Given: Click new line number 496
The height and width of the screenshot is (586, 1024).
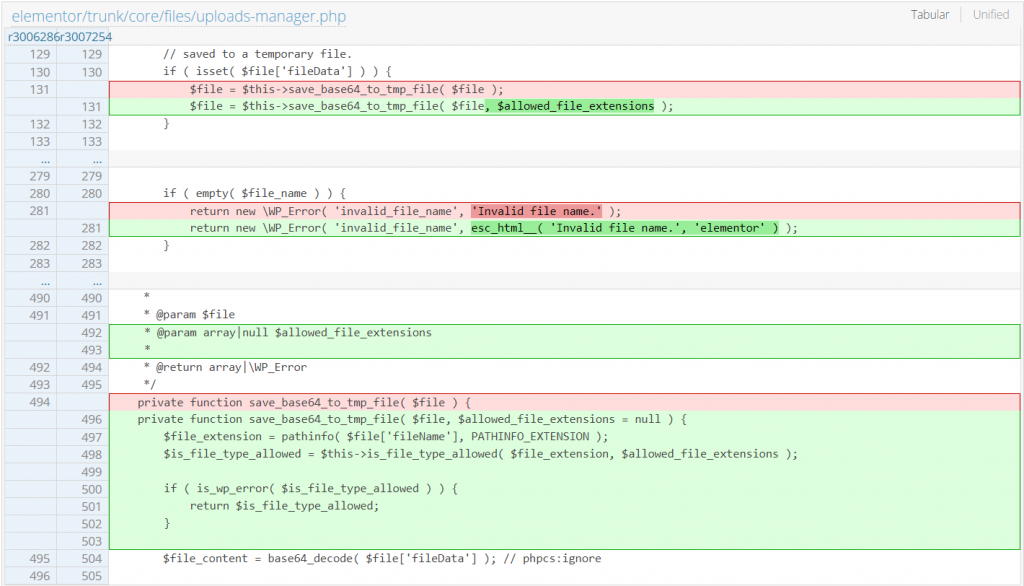Looking at the screenshot, I should 92,419.
